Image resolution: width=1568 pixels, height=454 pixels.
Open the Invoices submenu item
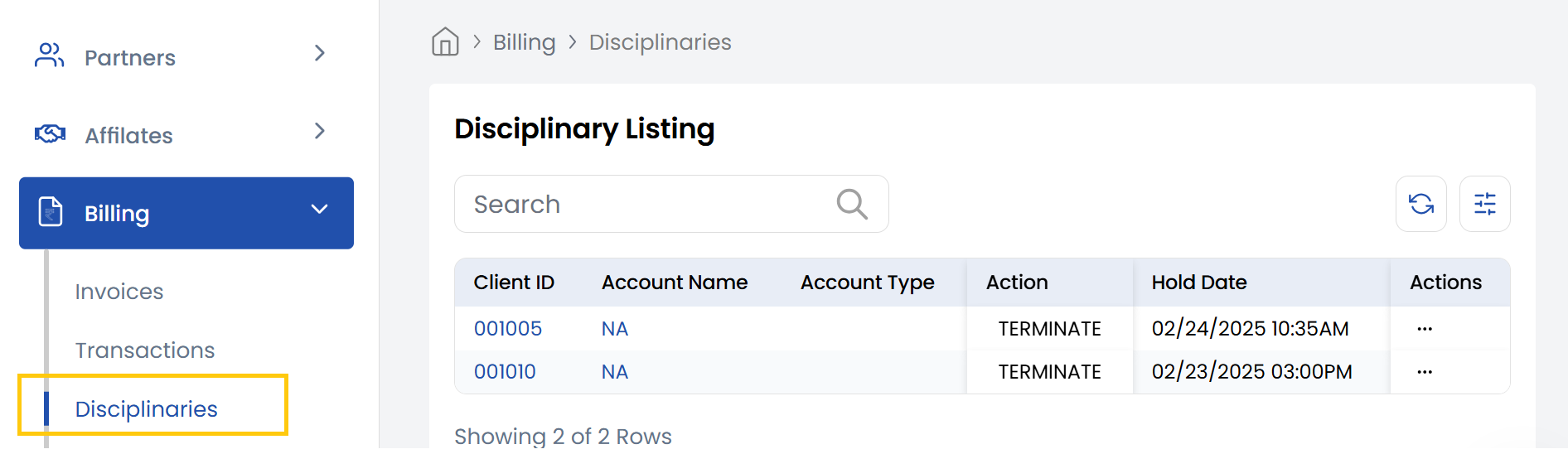[x=119, y=292]
